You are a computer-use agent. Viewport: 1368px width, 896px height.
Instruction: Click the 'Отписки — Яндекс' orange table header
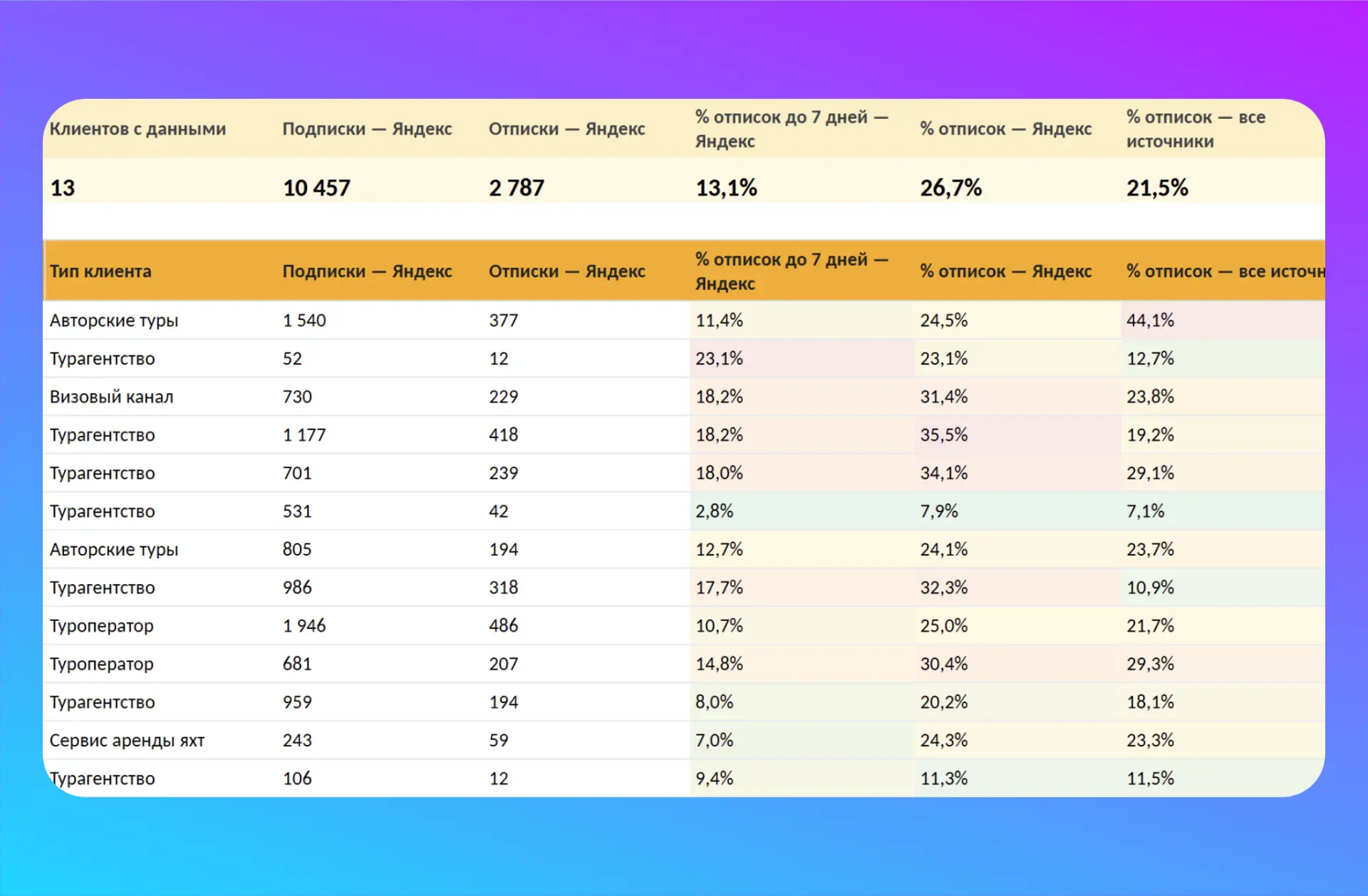coord(566,271)
